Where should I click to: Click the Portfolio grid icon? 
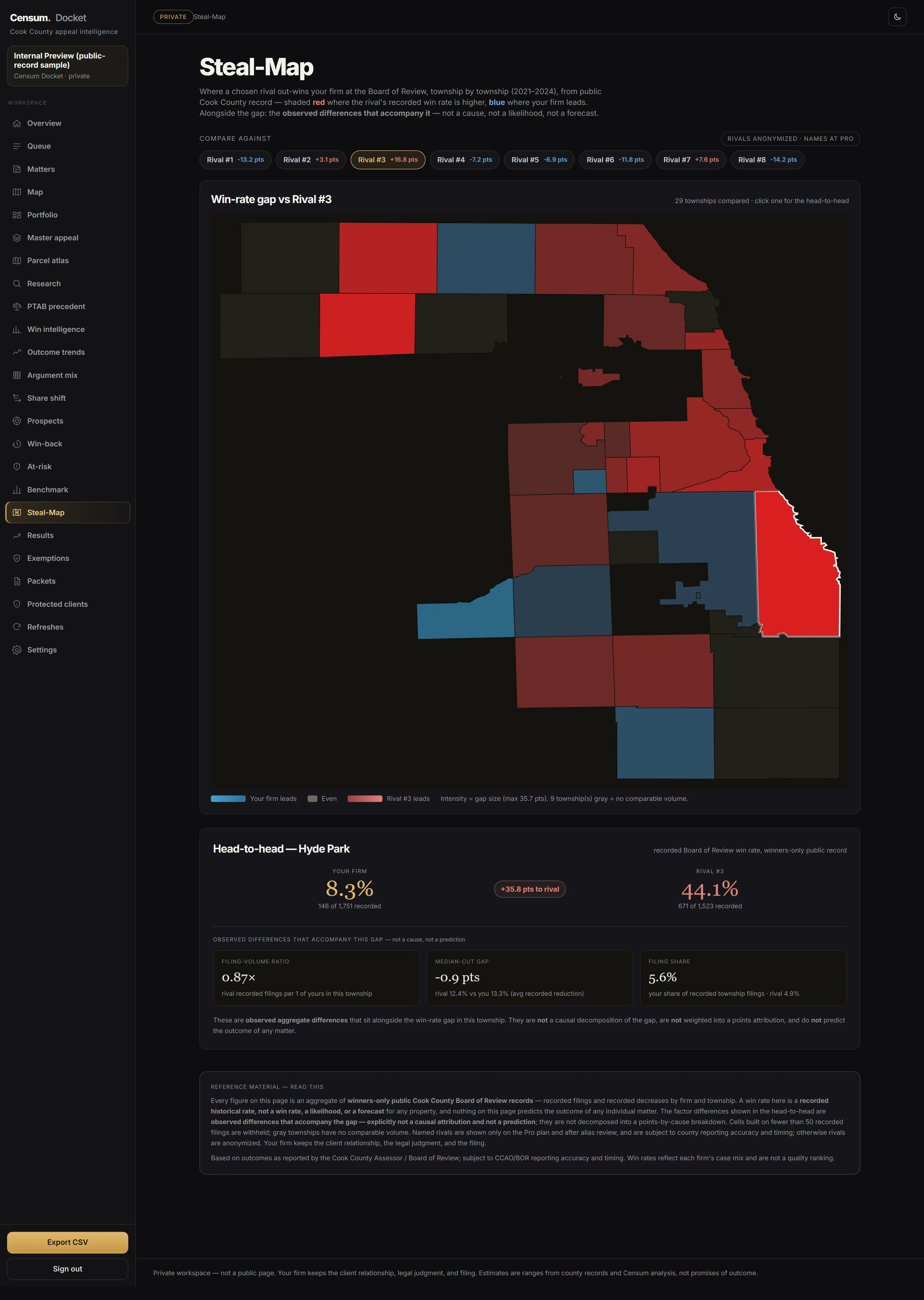17,215
